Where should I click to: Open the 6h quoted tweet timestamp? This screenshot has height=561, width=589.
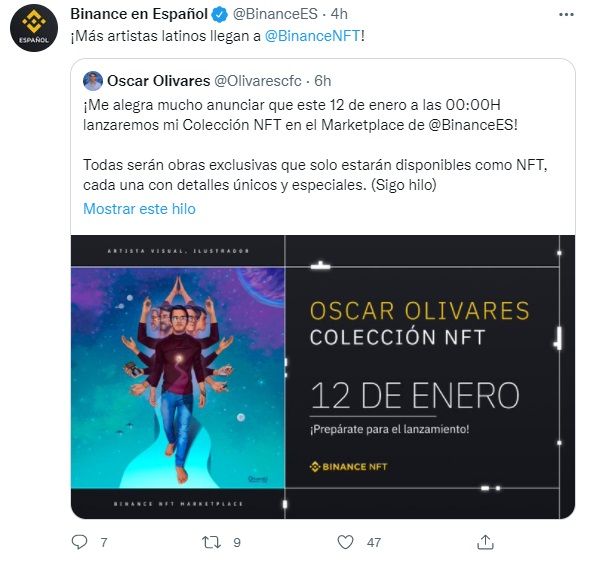tap(323, 81)
